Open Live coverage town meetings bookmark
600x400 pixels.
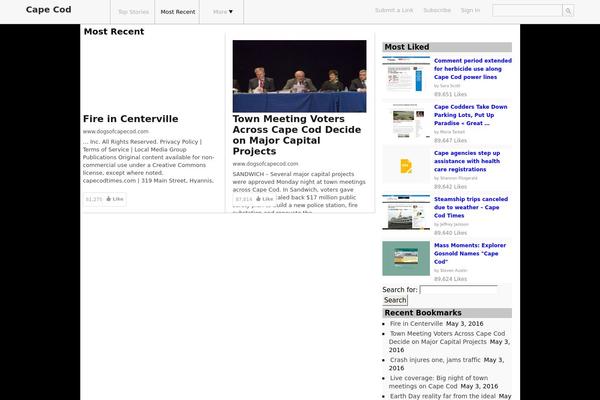click(x=438, y=382)
